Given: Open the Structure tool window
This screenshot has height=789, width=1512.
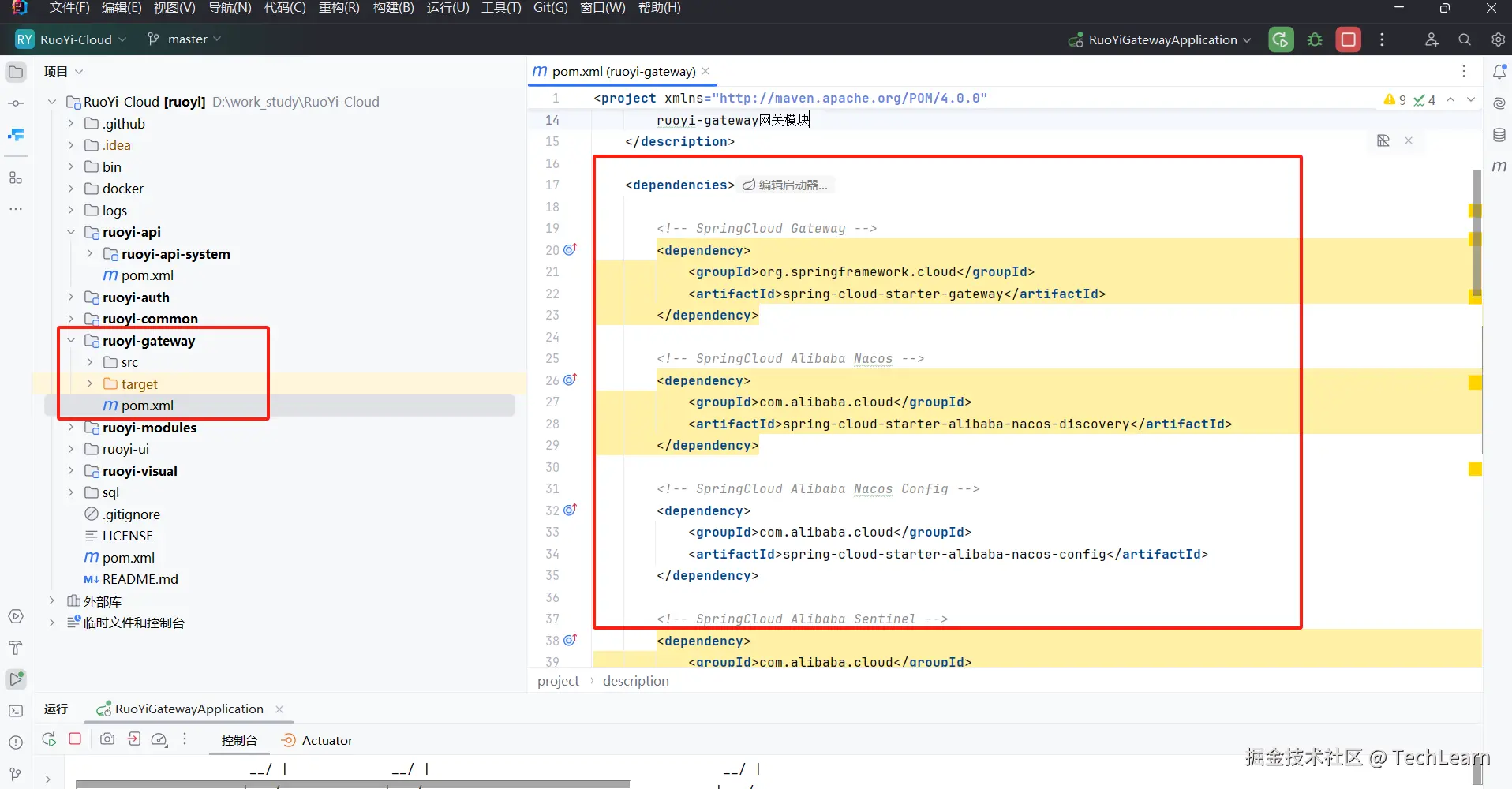Looking at the screenshot, I should tap(16, 178).
